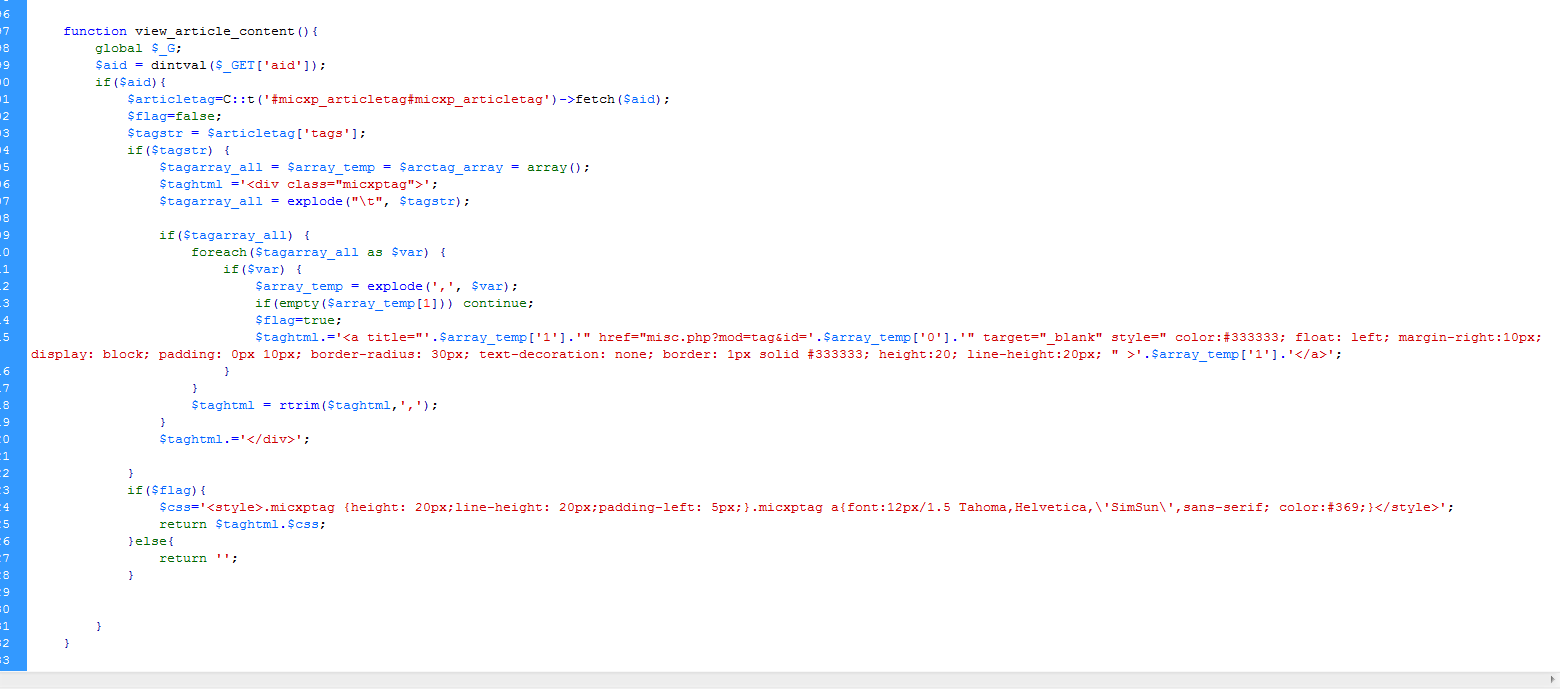Click the "return '';" line
Screen dimensions: 1560x689
(x=199, y=558)
